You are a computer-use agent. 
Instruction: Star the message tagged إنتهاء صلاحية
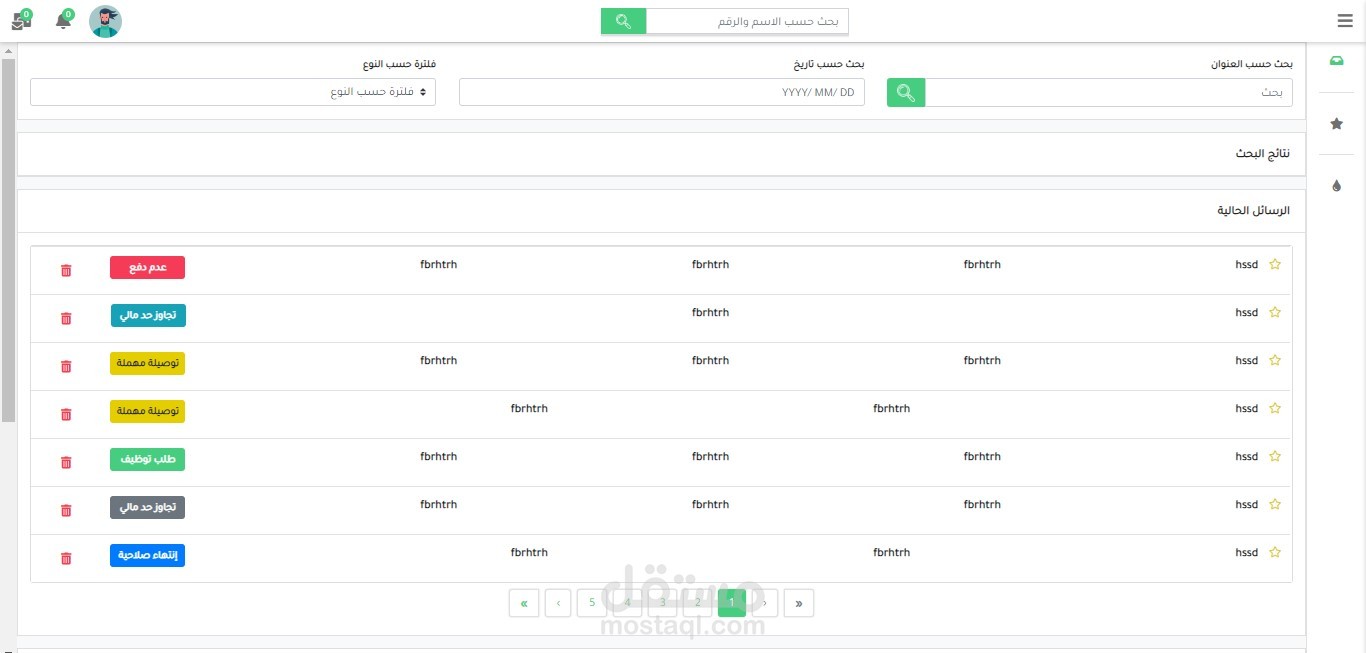point(1275,552)
